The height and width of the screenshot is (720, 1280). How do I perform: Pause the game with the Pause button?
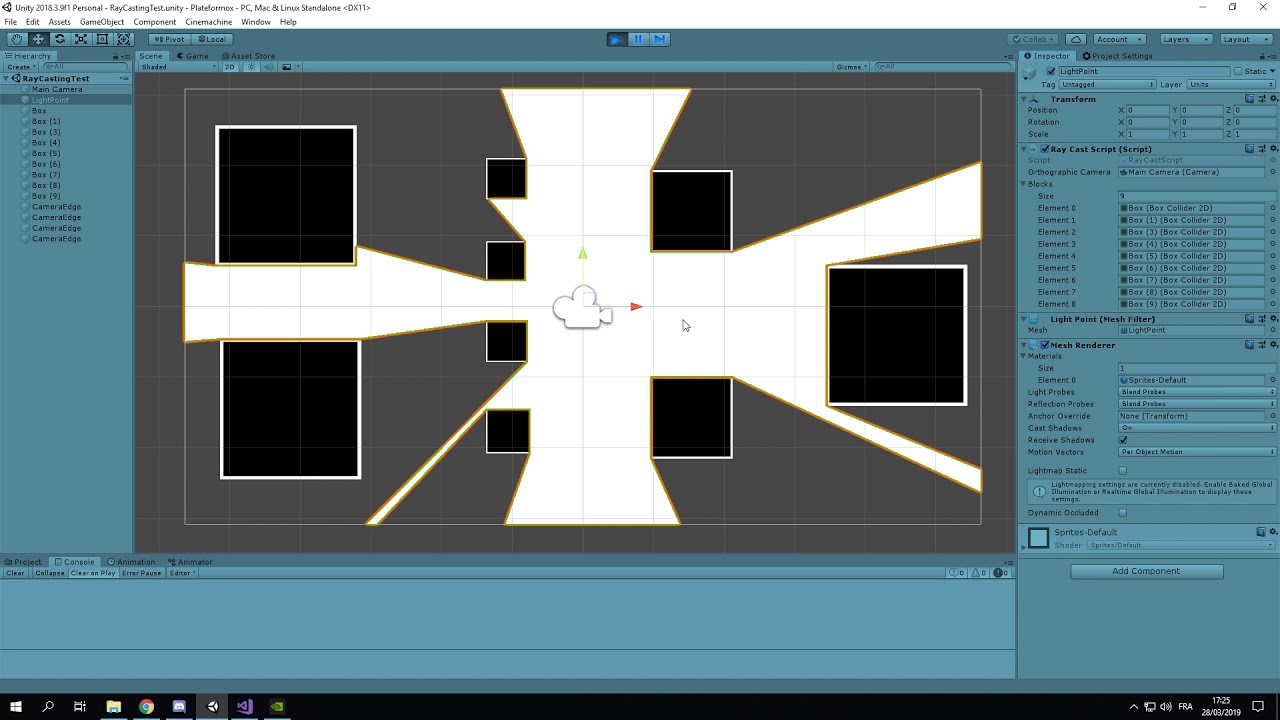coord(637,38)
